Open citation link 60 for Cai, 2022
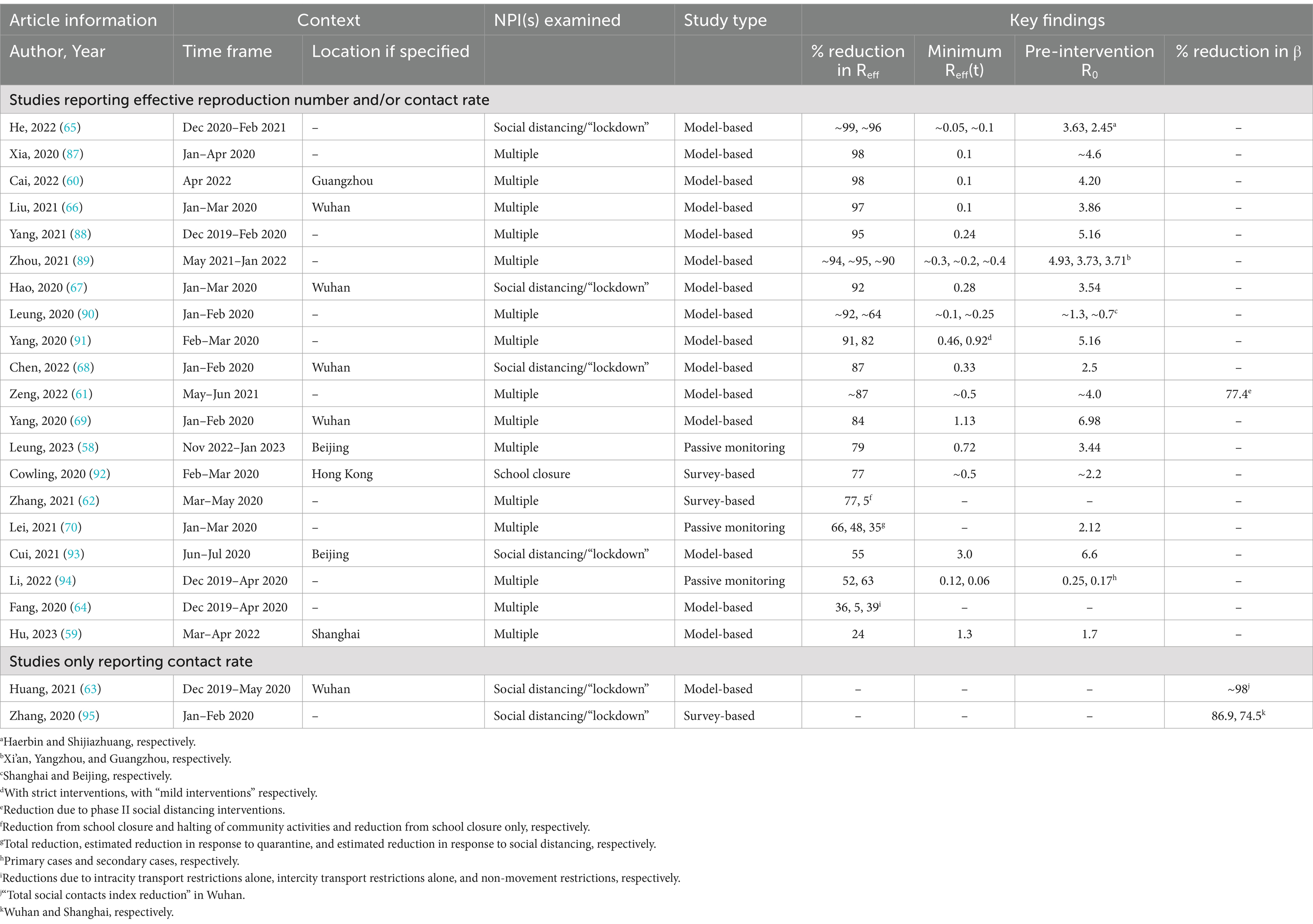Image resolution: width=1313 pixels, height=924 pixels. tap(73, 181)
